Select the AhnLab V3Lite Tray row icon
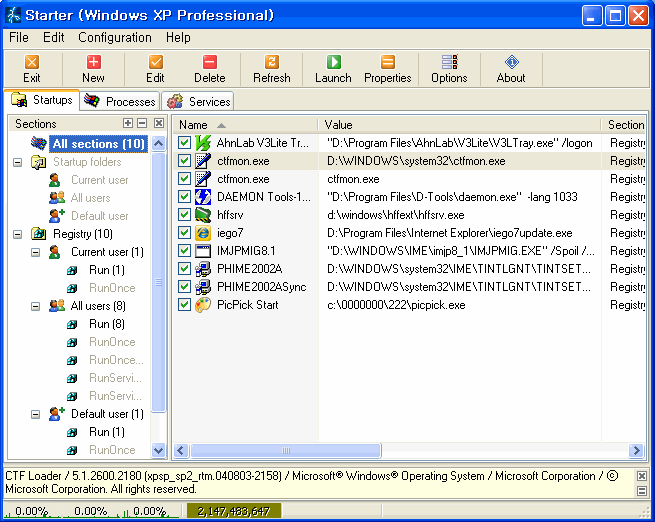 (203, 143)
